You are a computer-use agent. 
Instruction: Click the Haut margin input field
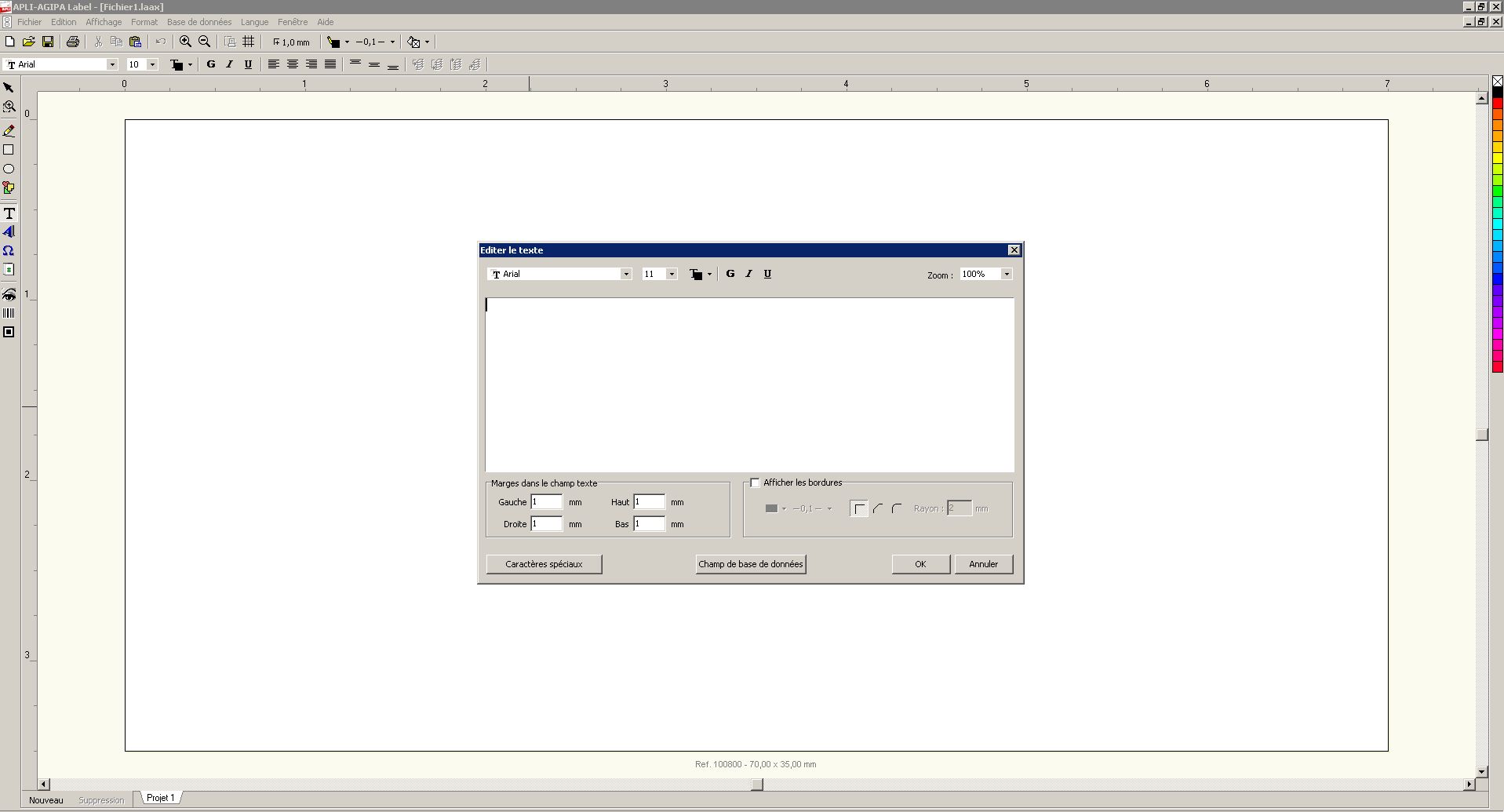[x=650, y=502]
